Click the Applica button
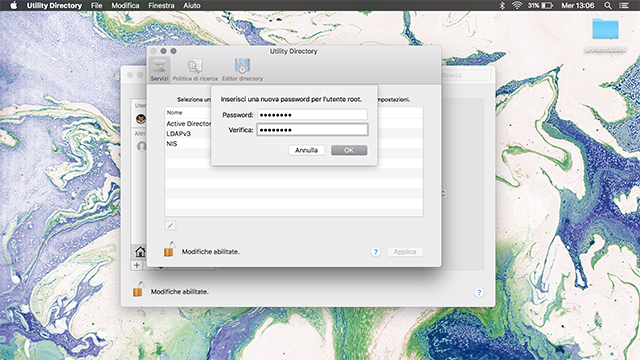 tap(405, 252)
